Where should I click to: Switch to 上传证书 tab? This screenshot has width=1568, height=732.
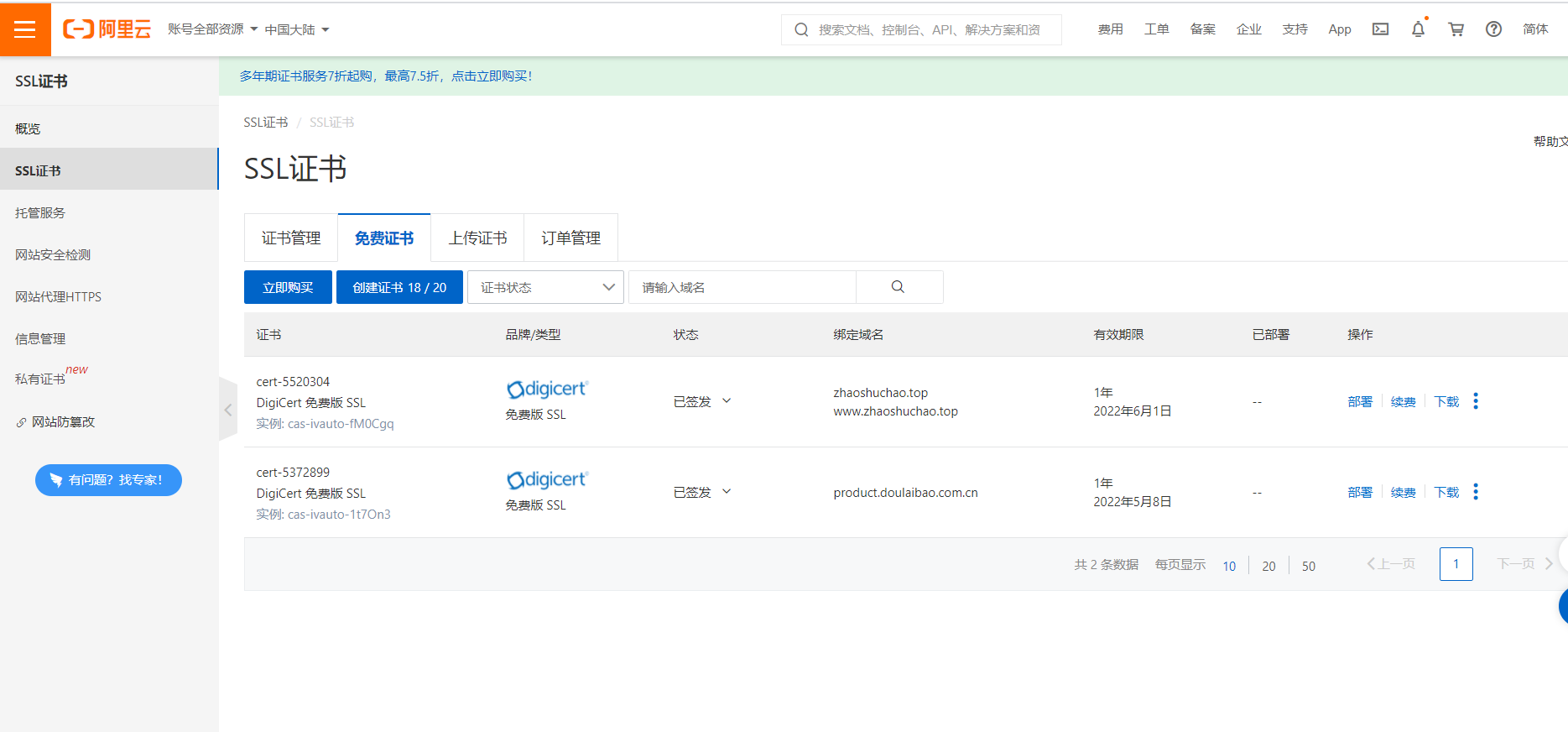point(477,238)
